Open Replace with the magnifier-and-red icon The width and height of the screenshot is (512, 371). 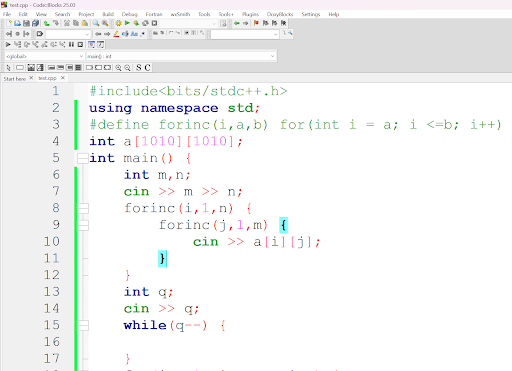point(105,23)
